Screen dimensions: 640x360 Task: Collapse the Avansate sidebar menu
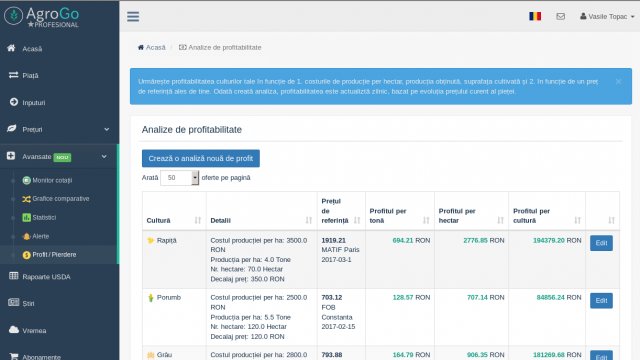click(x=59, y=156)
